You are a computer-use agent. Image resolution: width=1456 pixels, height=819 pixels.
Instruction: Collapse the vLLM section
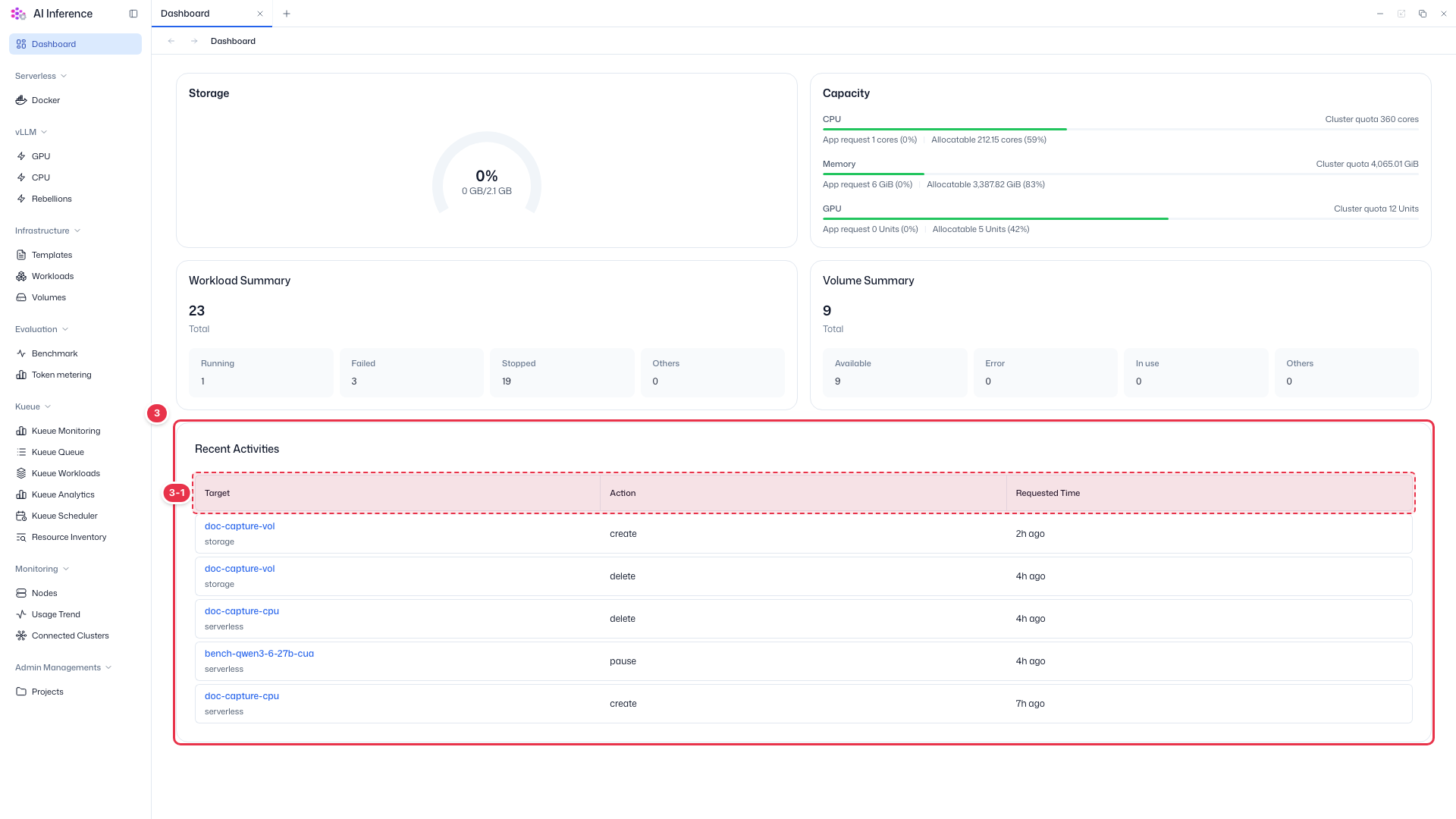(x=31, y=132)
